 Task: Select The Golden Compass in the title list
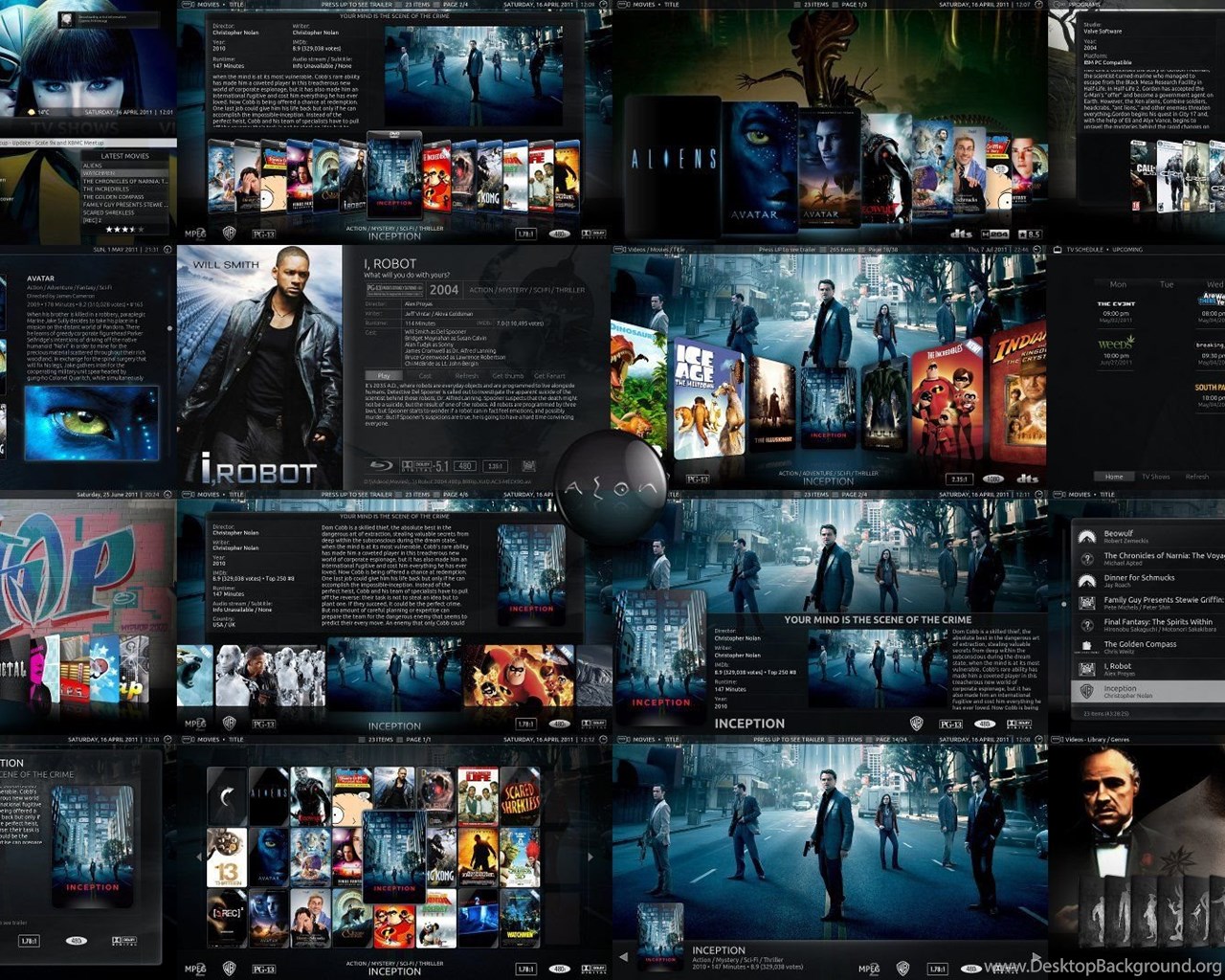1148,646
